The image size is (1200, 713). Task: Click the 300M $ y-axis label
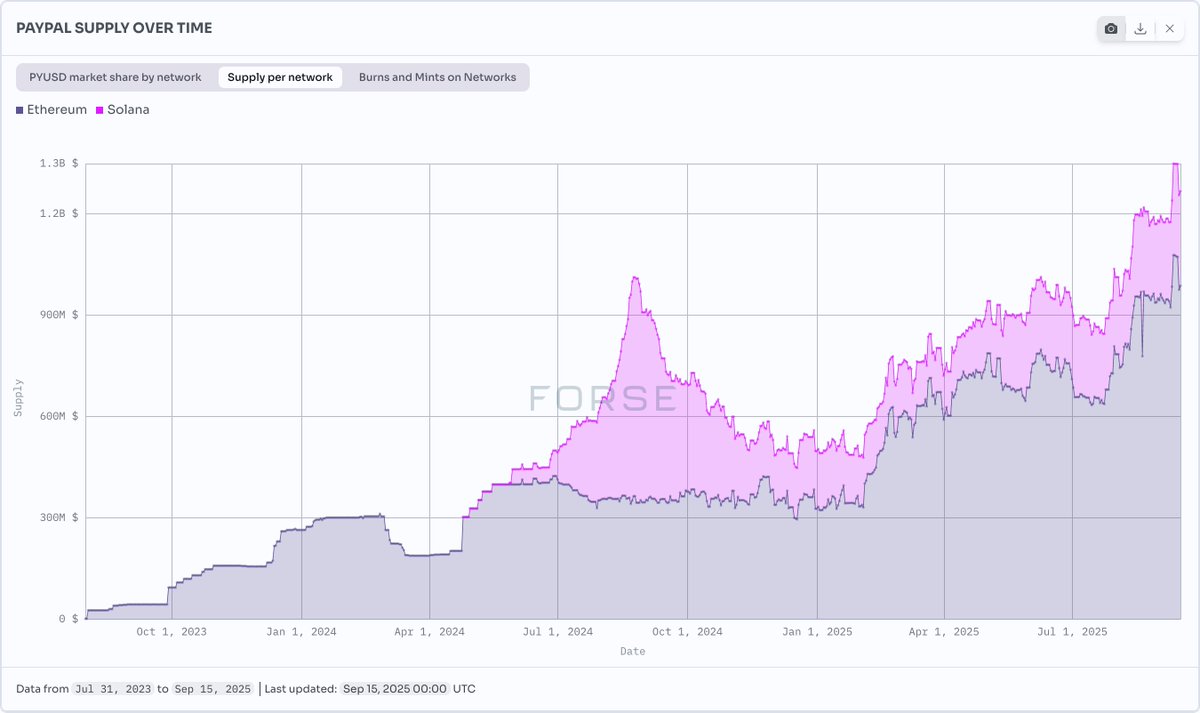click(x=61, y=518)
